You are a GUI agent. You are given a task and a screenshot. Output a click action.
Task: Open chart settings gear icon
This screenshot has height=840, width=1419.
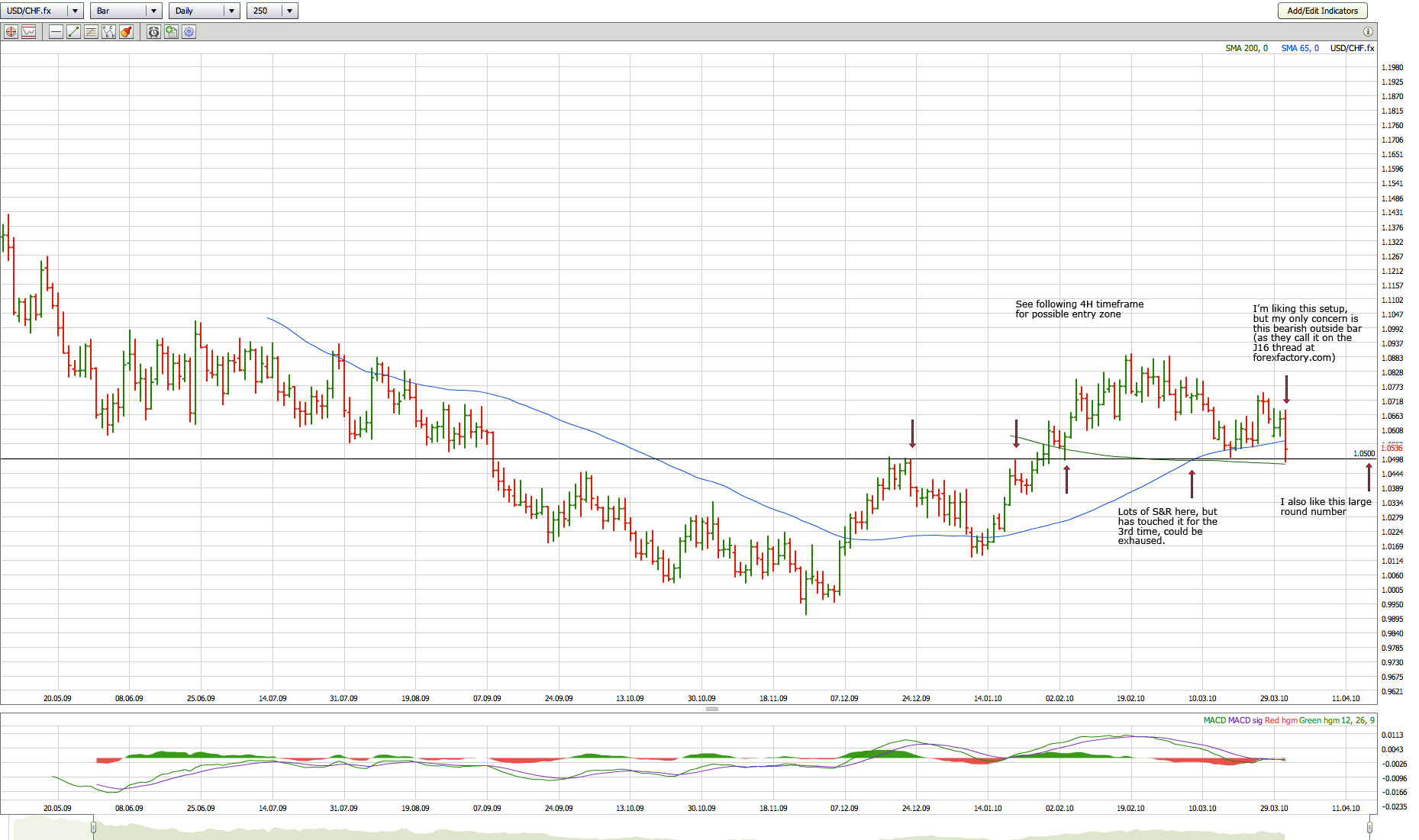(189, 32)
